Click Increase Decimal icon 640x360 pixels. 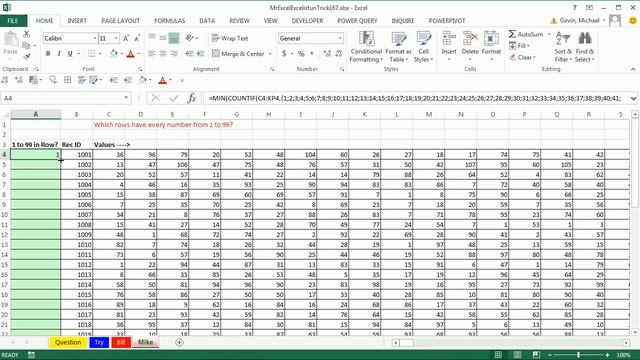pyautogui.click(x=327, y=53)
